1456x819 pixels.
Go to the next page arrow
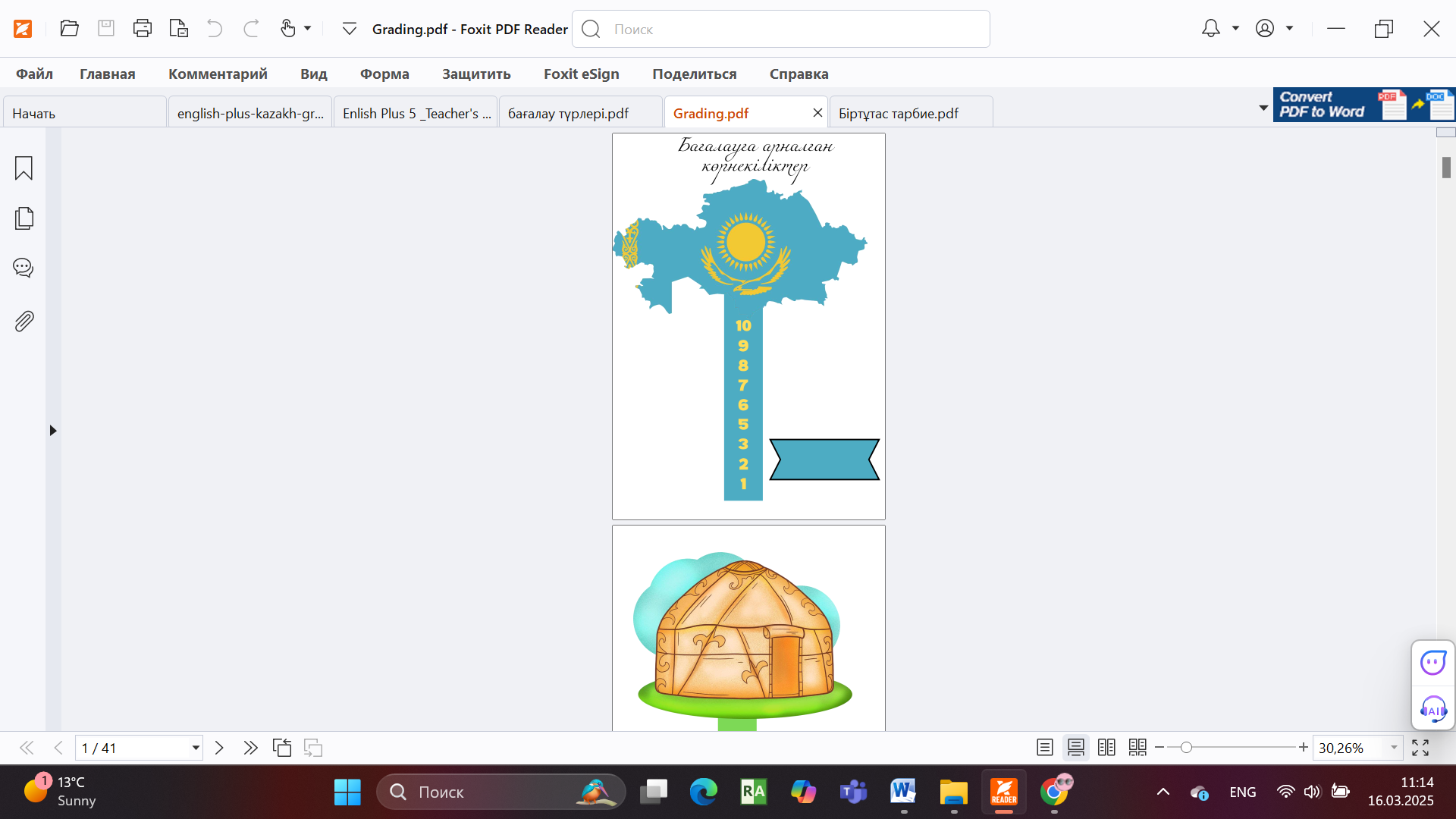(x=219, y=748)
